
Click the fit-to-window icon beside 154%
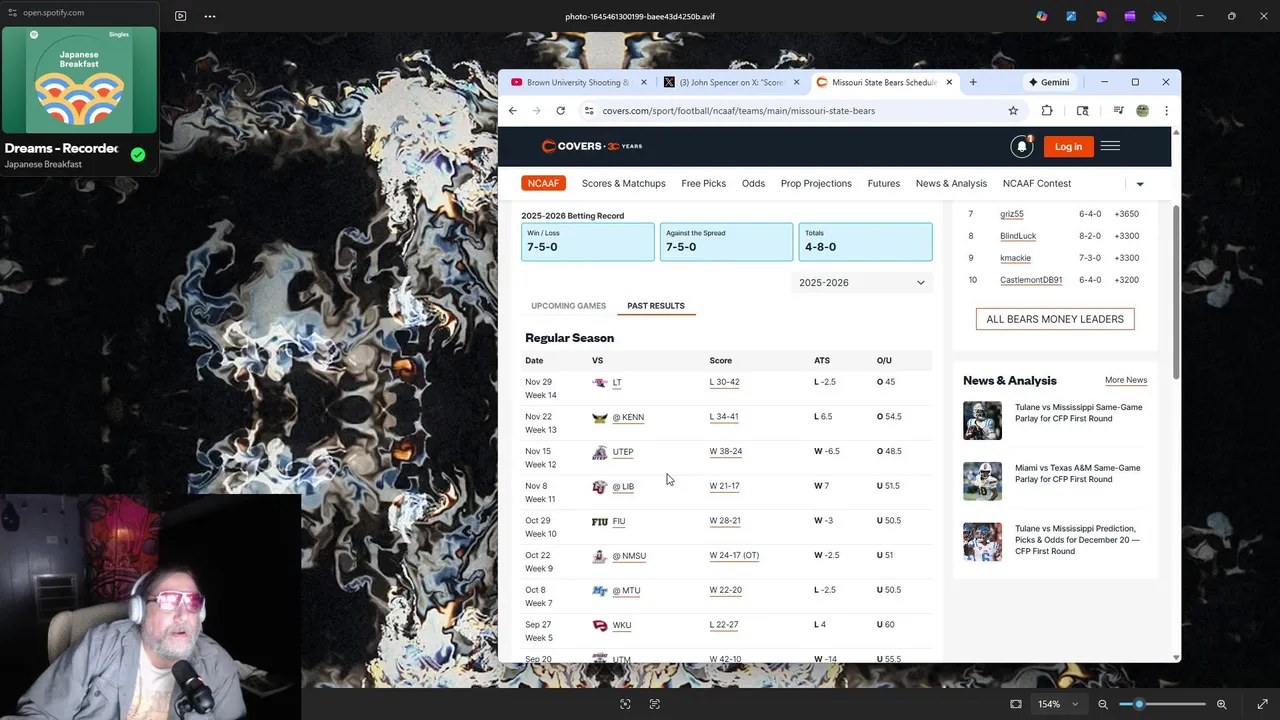click(1016, 704)
